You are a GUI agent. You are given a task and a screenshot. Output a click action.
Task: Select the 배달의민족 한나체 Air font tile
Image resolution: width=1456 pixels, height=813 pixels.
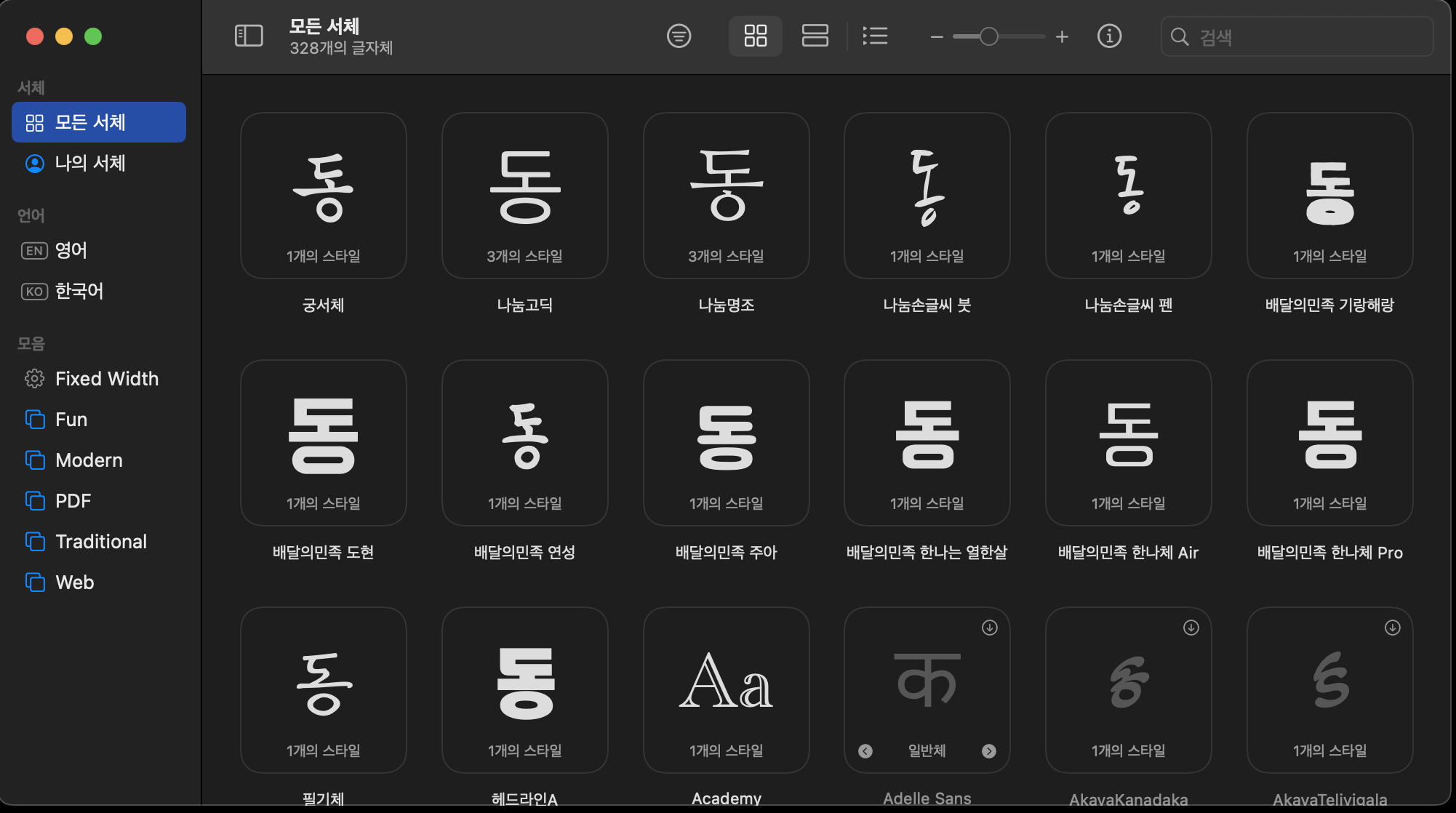pyautogui.click(x=1129, y=443)
